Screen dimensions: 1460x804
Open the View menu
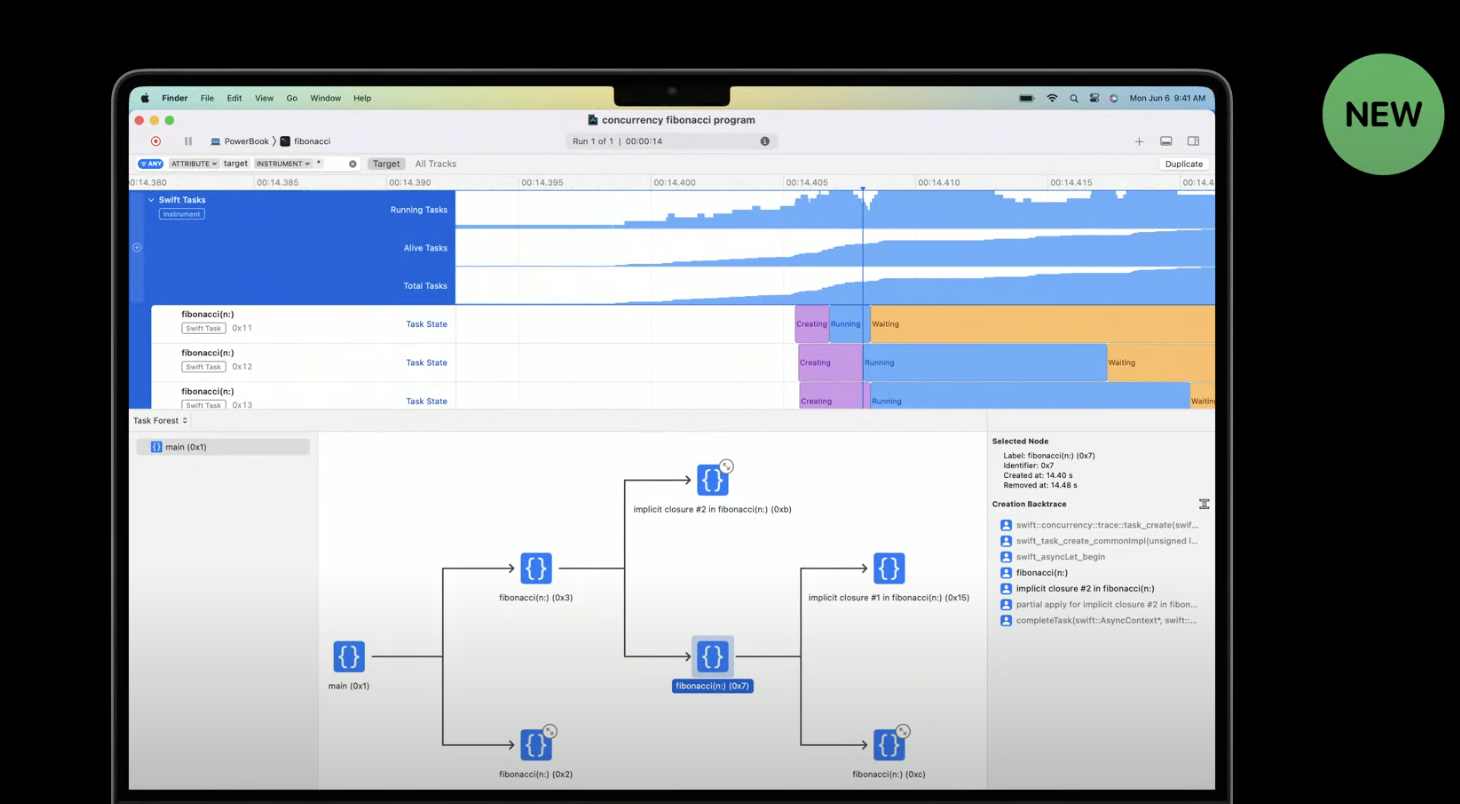pos(264,98)
